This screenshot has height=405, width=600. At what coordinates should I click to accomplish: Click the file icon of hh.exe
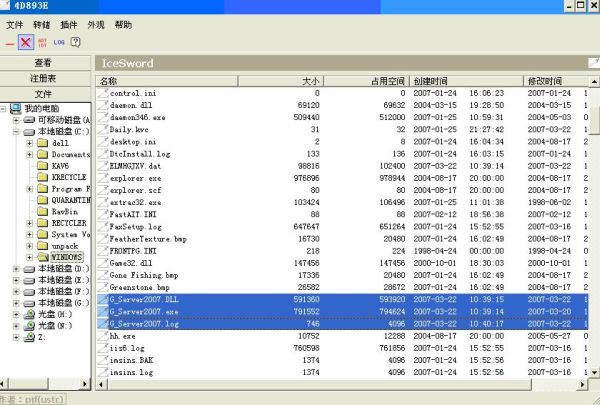pos(103,336)
